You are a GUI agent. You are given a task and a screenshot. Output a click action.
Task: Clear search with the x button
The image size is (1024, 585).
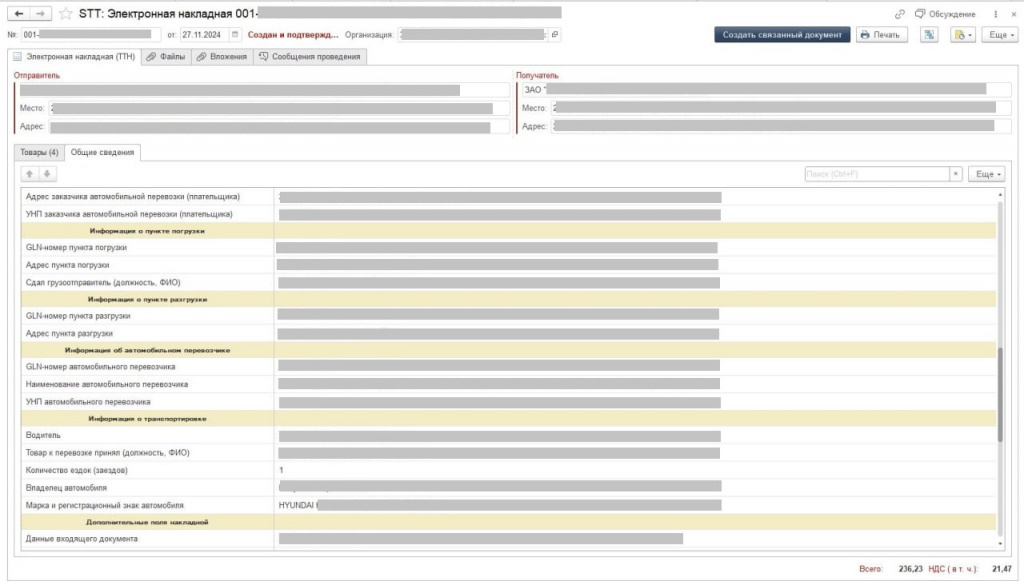[955, 174]
